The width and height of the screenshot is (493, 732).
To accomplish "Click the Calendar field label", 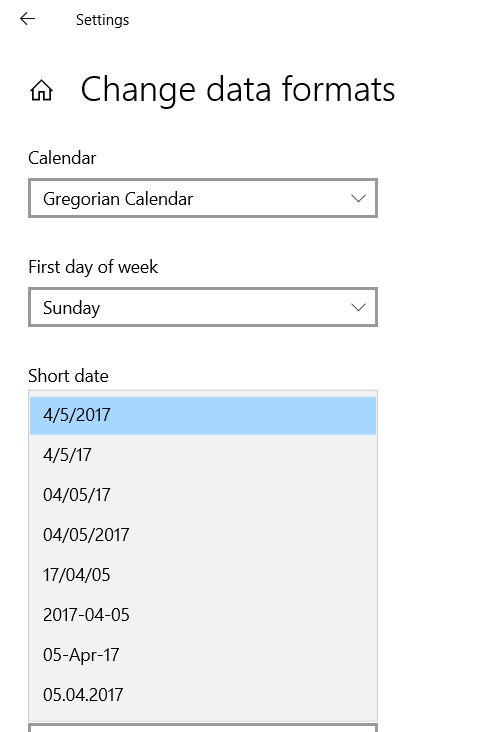I will (62, 158).
